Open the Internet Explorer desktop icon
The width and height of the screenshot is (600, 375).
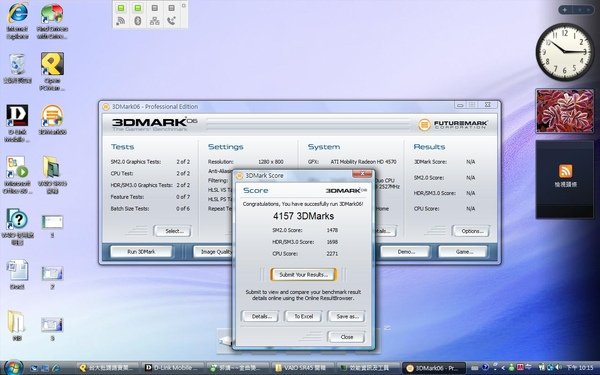tap(17, 21)
